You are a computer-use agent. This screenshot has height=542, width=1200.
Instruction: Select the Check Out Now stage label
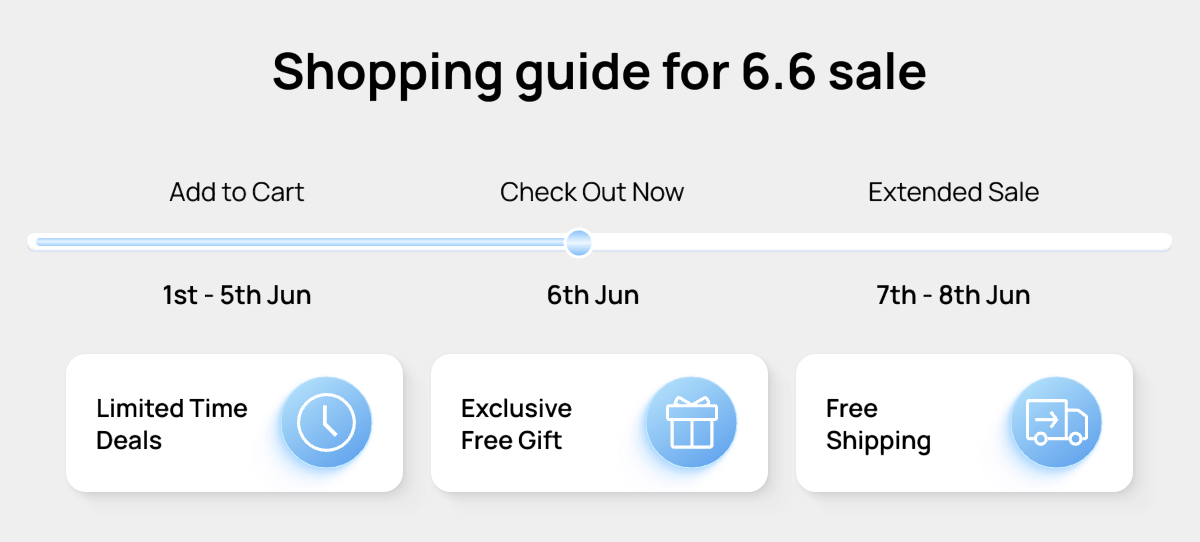pyautogui.click(x=592, y=192)
